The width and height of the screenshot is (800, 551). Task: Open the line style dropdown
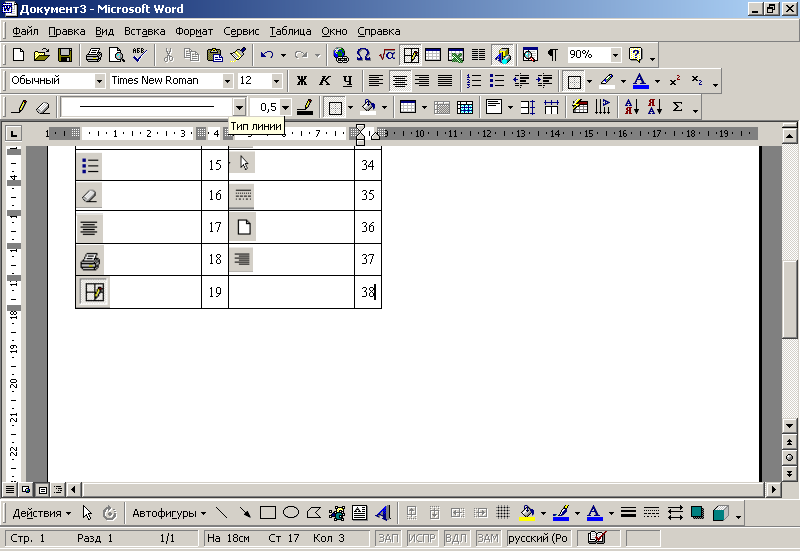pos(239,107)
